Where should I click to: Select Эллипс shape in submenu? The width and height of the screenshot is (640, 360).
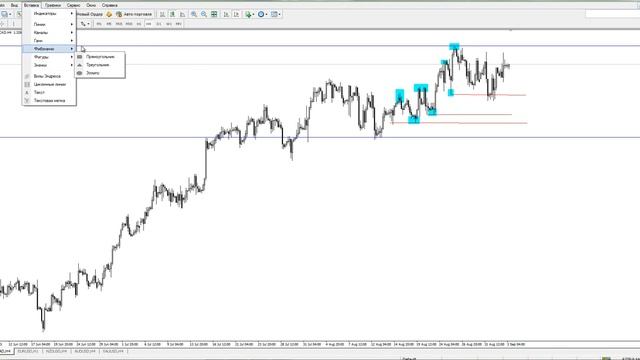[100, 73]
